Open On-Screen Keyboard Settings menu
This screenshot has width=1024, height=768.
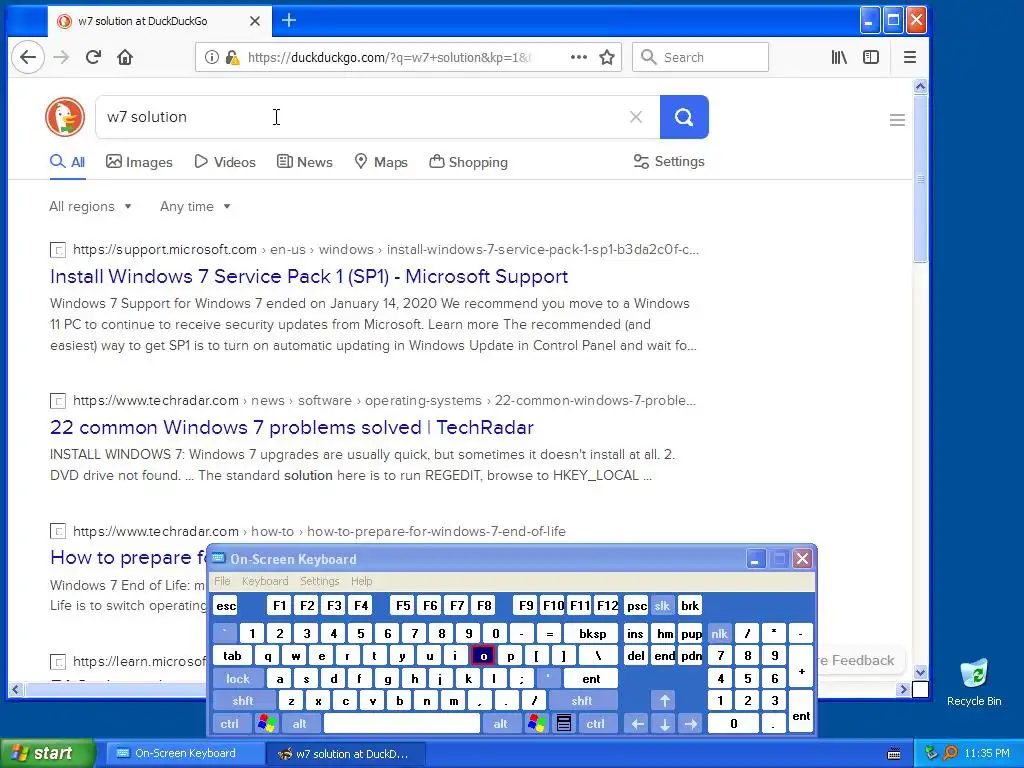coord(319,581)
